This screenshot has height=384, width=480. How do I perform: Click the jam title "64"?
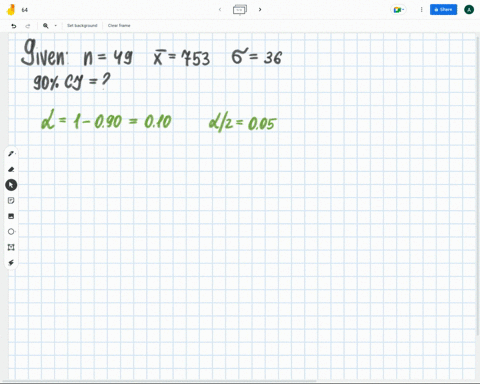point(25,10)
